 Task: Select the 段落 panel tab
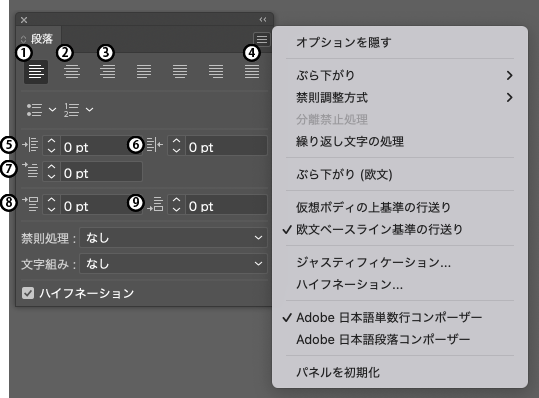(38, 39)
